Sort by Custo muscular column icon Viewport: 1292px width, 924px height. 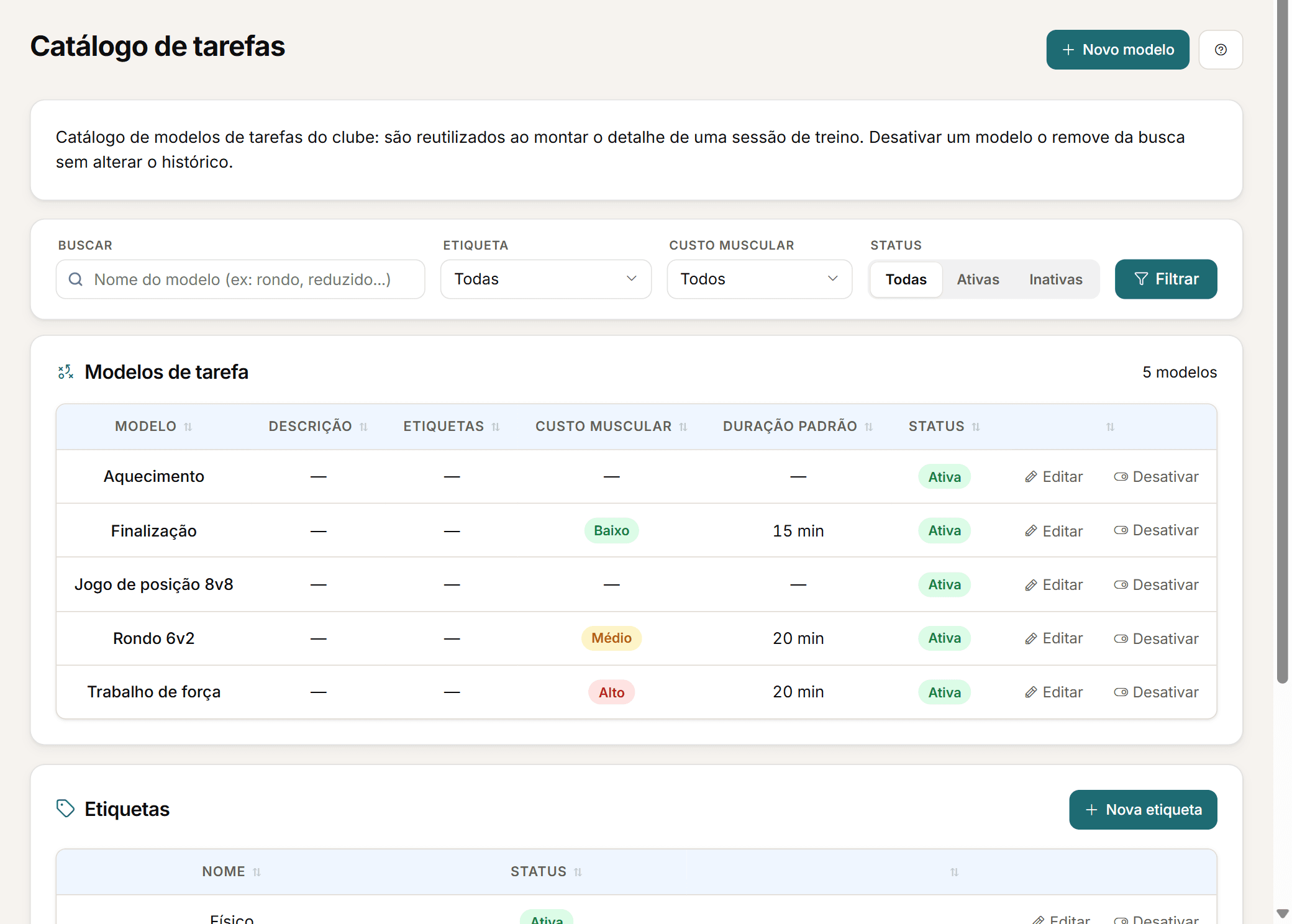tap(683, 427)
